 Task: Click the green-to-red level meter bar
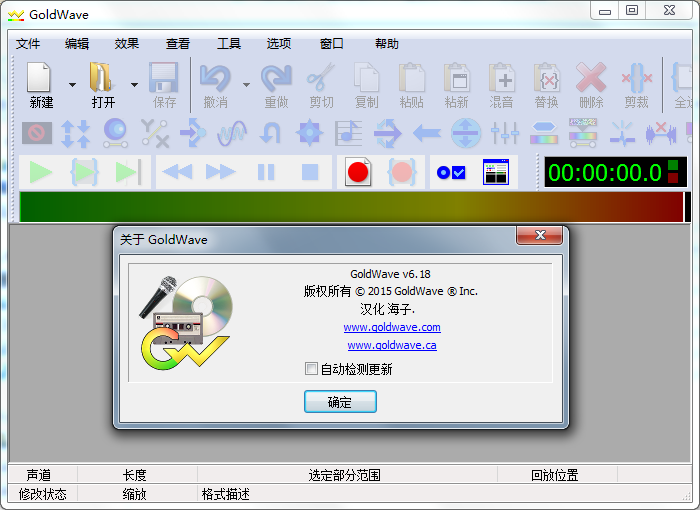pos(352,207)
